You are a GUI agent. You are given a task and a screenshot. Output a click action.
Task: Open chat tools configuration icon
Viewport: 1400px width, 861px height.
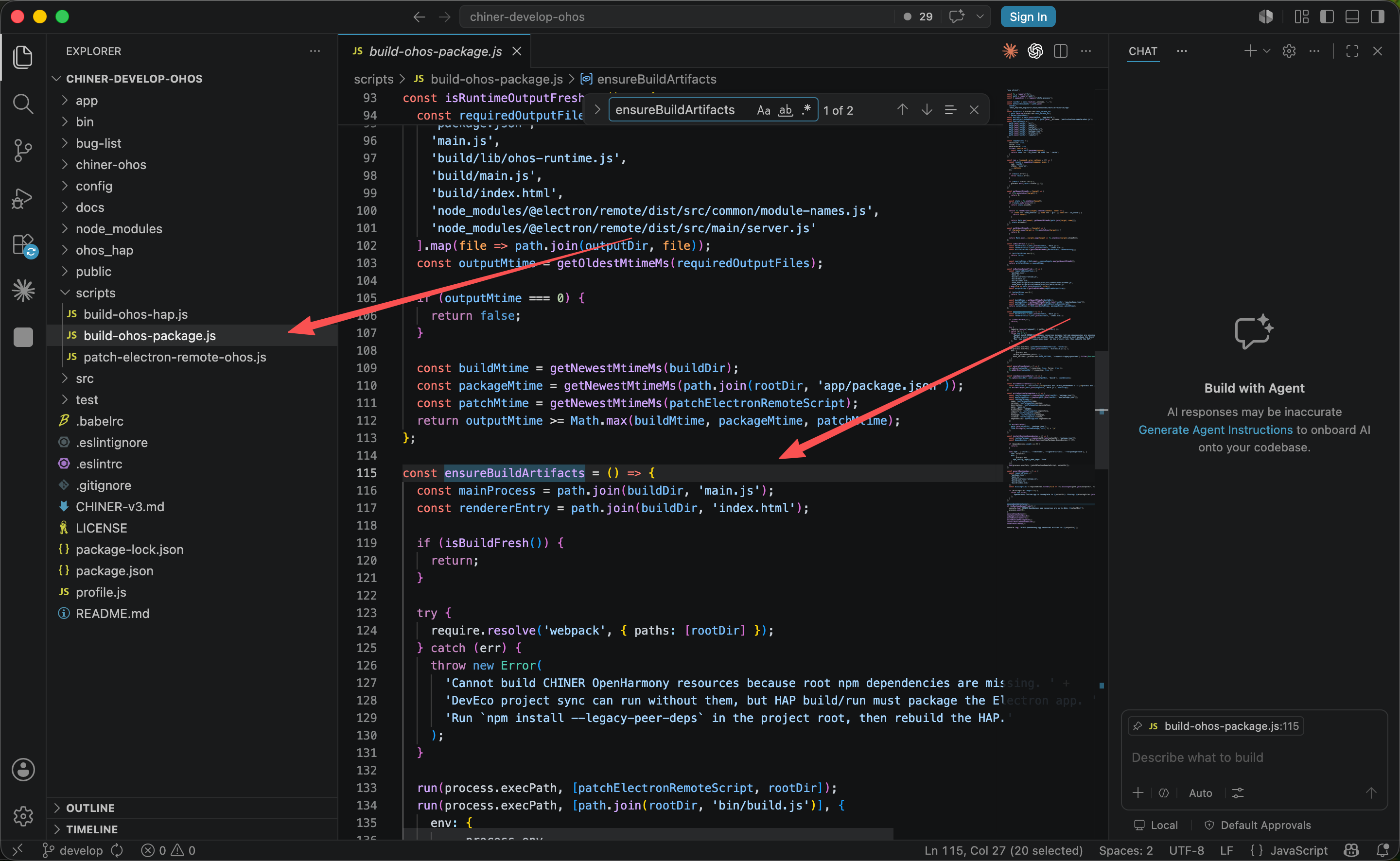[1238, 792]
